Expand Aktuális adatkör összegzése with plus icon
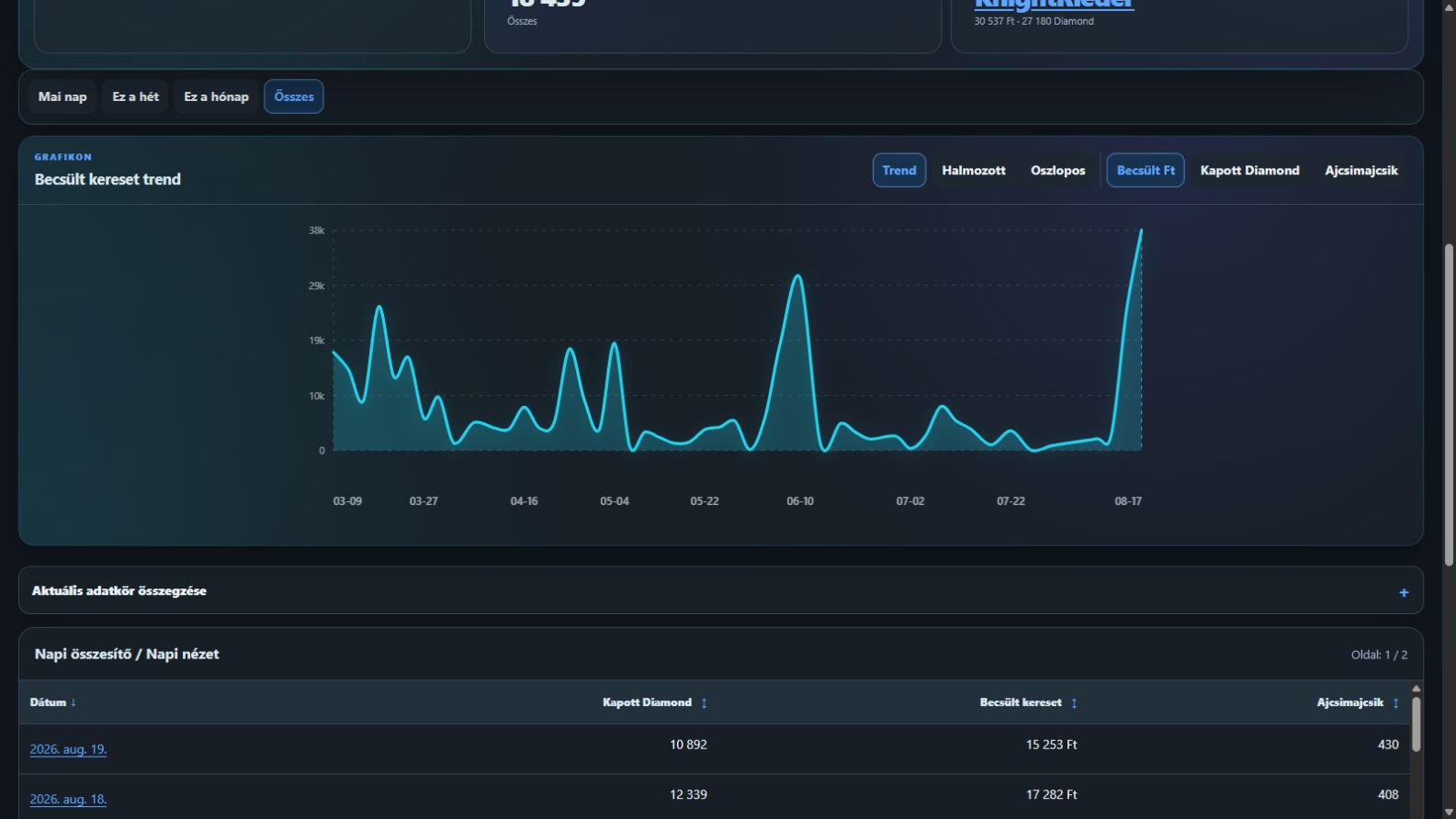The width and height of the screenshot is (1456, 819). (1404, 592)
